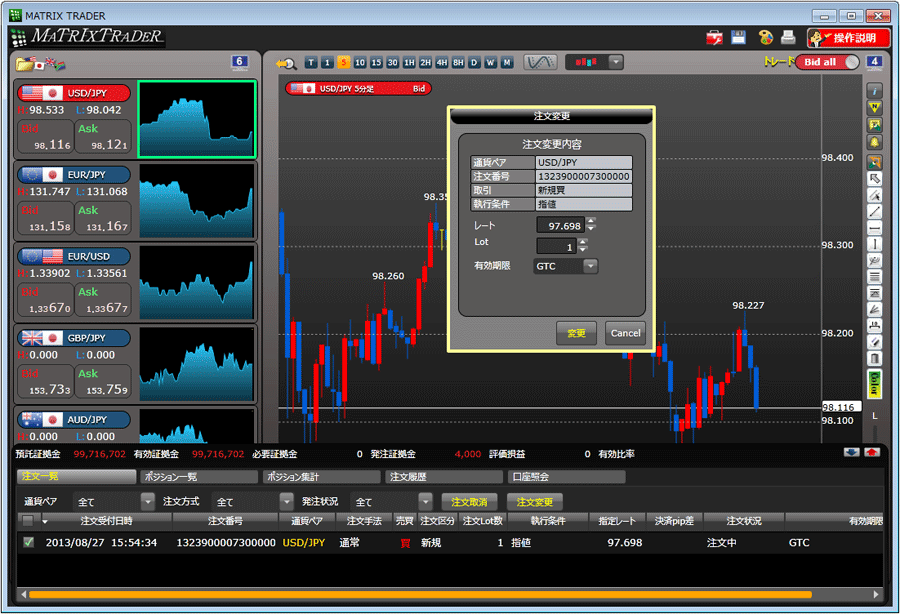900x614 pixels.
Task: Click the trash can delete tool
Action: pyautogui.click(x=874, y=359)
